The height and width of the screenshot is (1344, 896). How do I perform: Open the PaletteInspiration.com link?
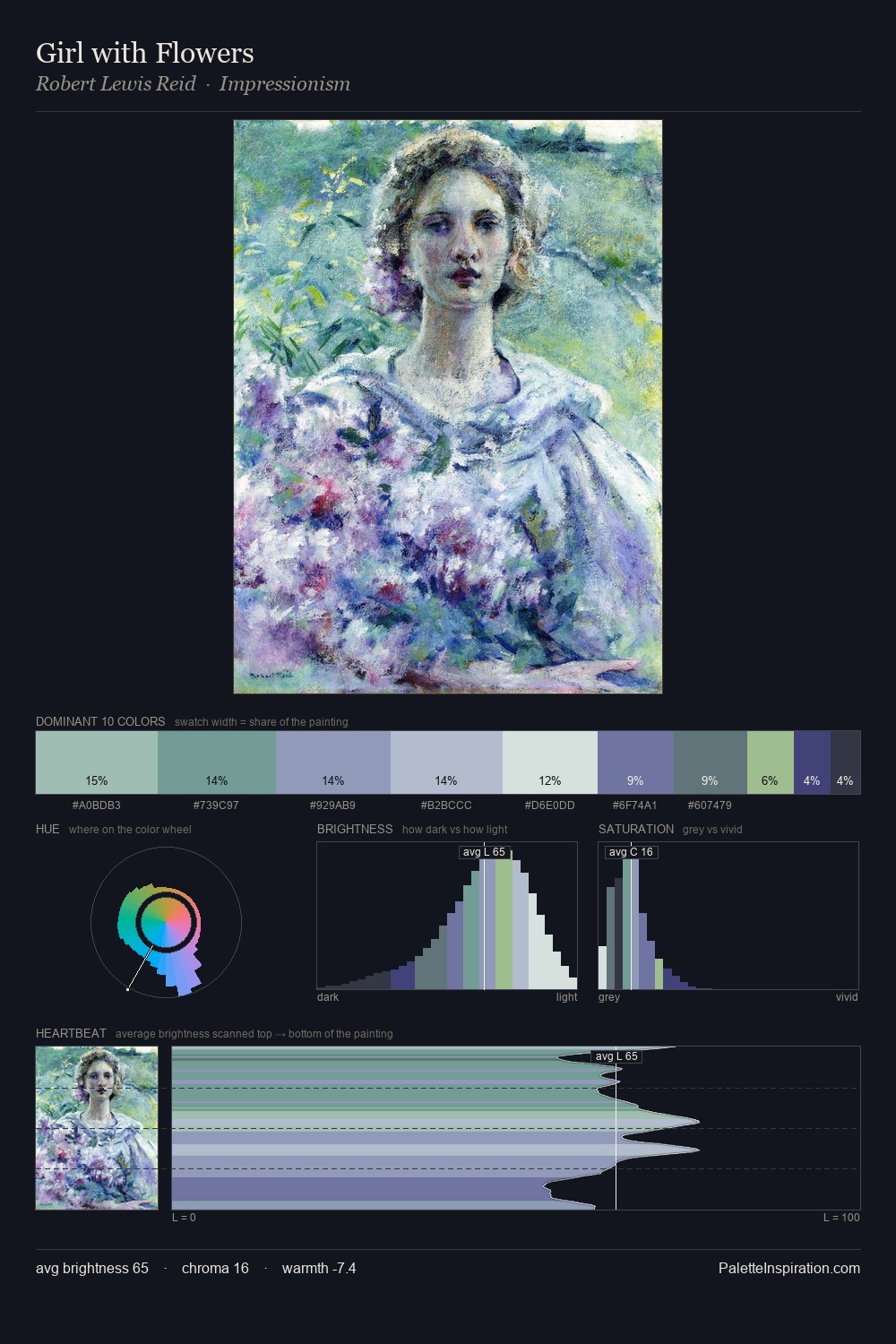tap(789, 1268)
